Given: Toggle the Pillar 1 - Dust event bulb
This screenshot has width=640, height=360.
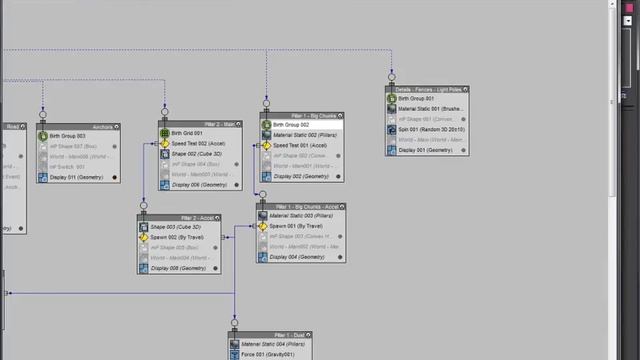Looking at the screenshot, I should [309, 335].
